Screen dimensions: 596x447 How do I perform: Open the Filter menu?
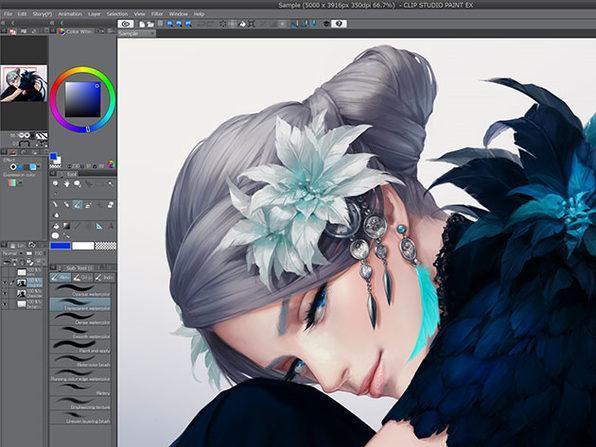157,14
